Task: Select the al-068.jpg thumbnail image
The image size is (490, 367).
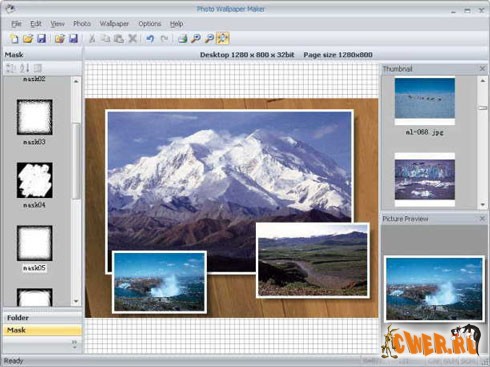Action: pos(425,101)
